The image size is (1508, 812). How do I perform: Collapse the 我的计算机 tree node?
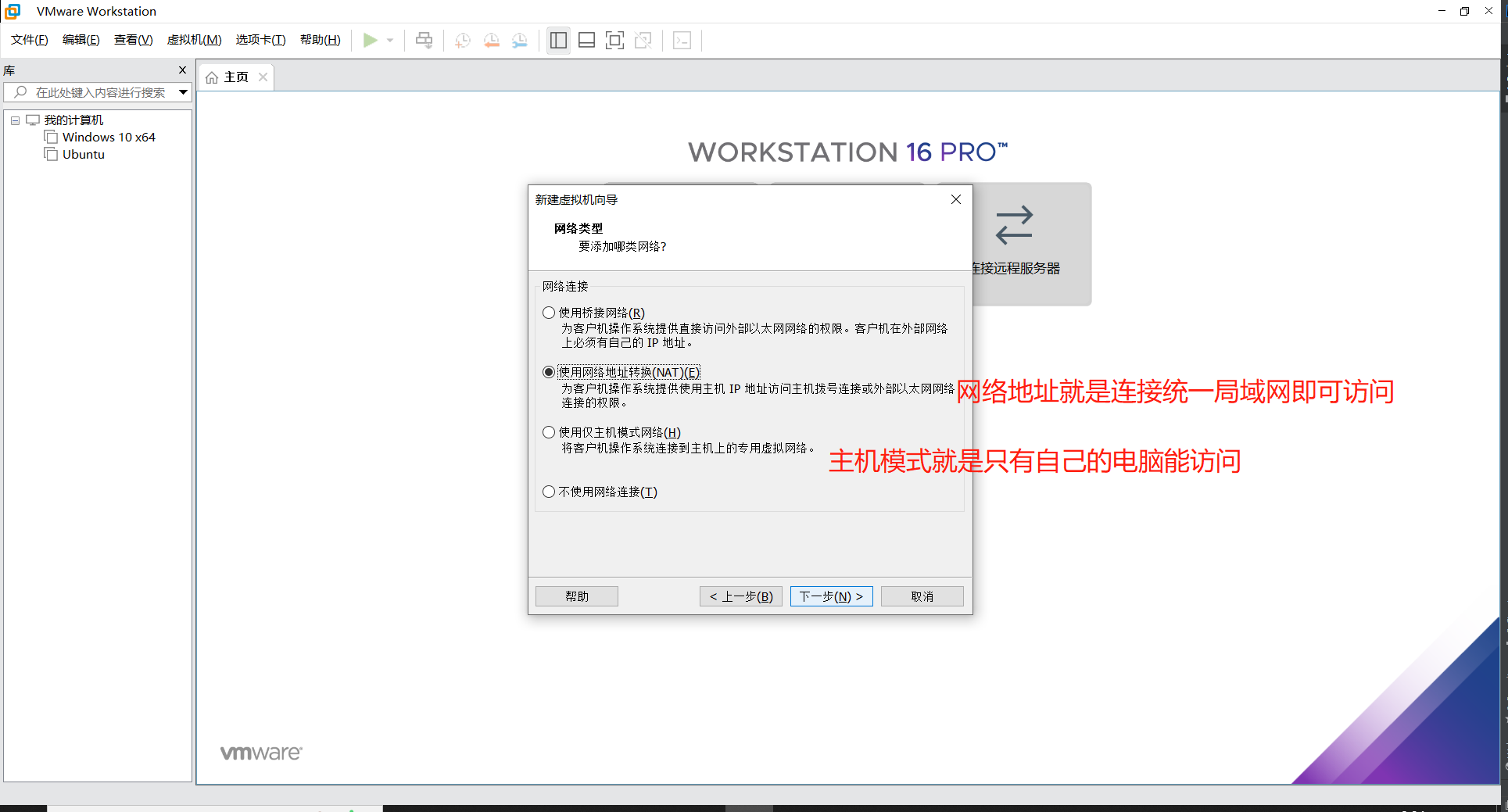click(15, 120)
